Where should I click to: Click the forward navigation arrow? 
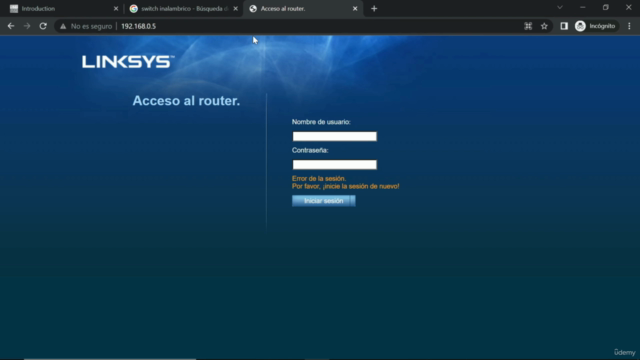pos(27,26)
